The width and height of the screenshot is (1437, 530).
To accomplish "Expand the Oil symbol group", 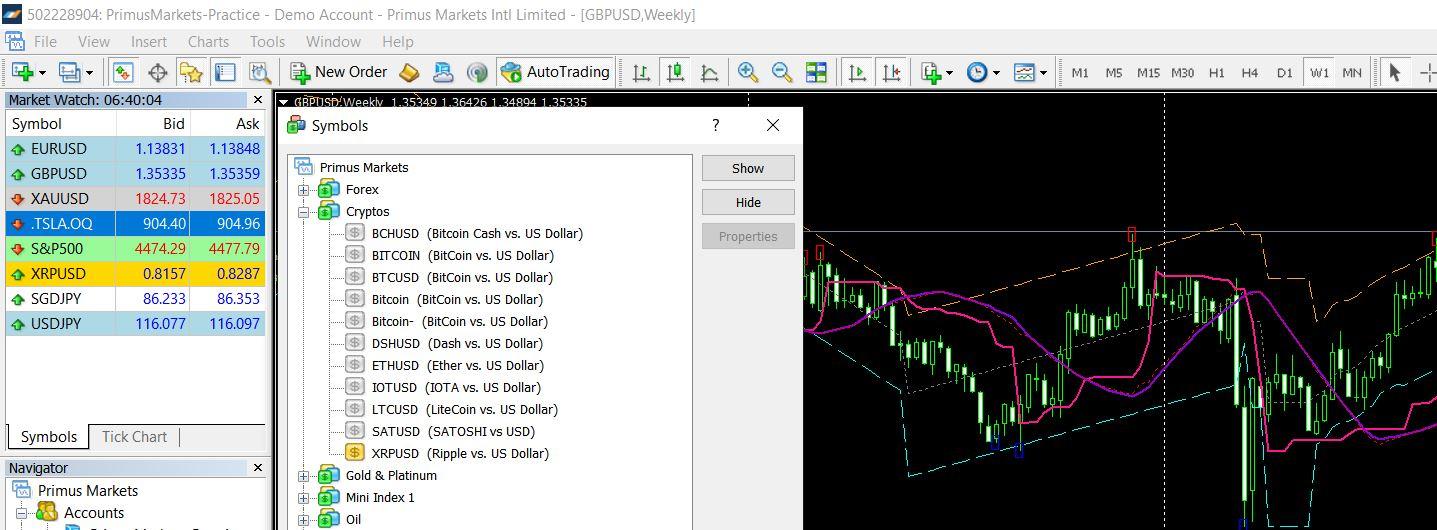I will tap(303, 519).
